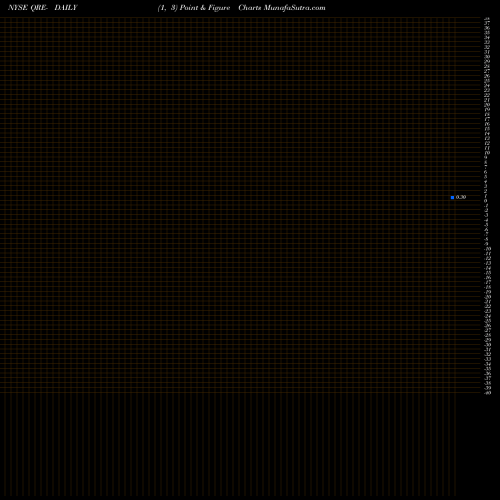Click the ampersand in Point & Figure
Image resolution: width=500 pixels, height=500 pixels.
point(203,8)
